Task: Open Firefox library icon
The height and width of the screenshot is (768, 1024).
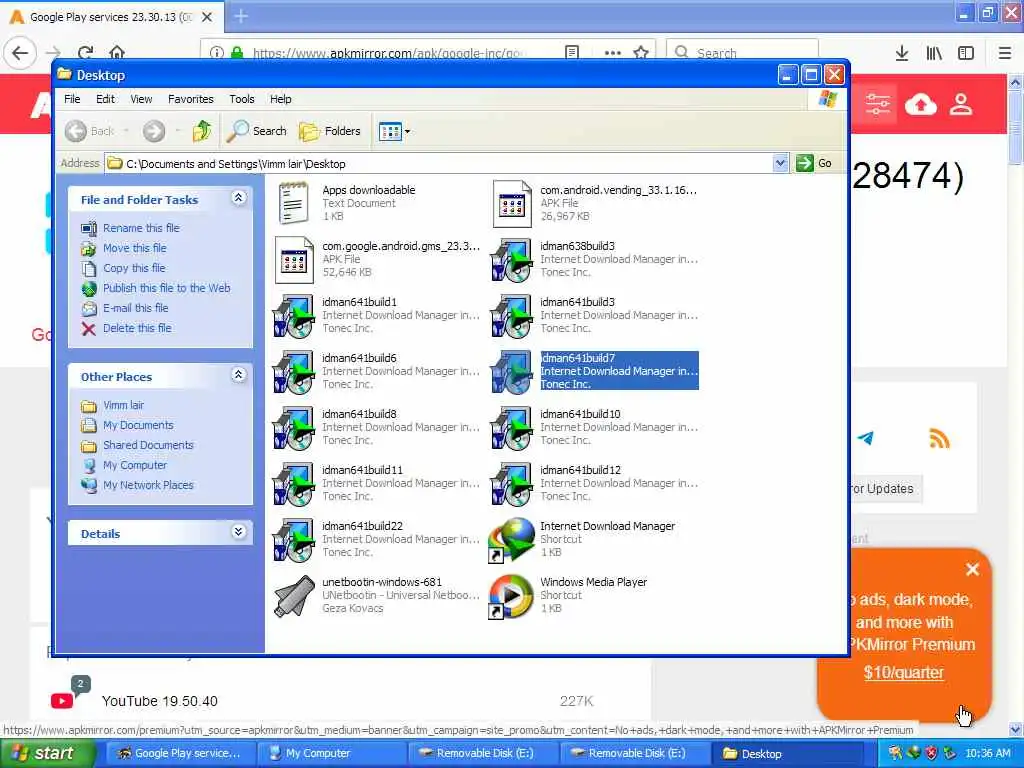Action: pyautogui.click(x=934, y=53)
